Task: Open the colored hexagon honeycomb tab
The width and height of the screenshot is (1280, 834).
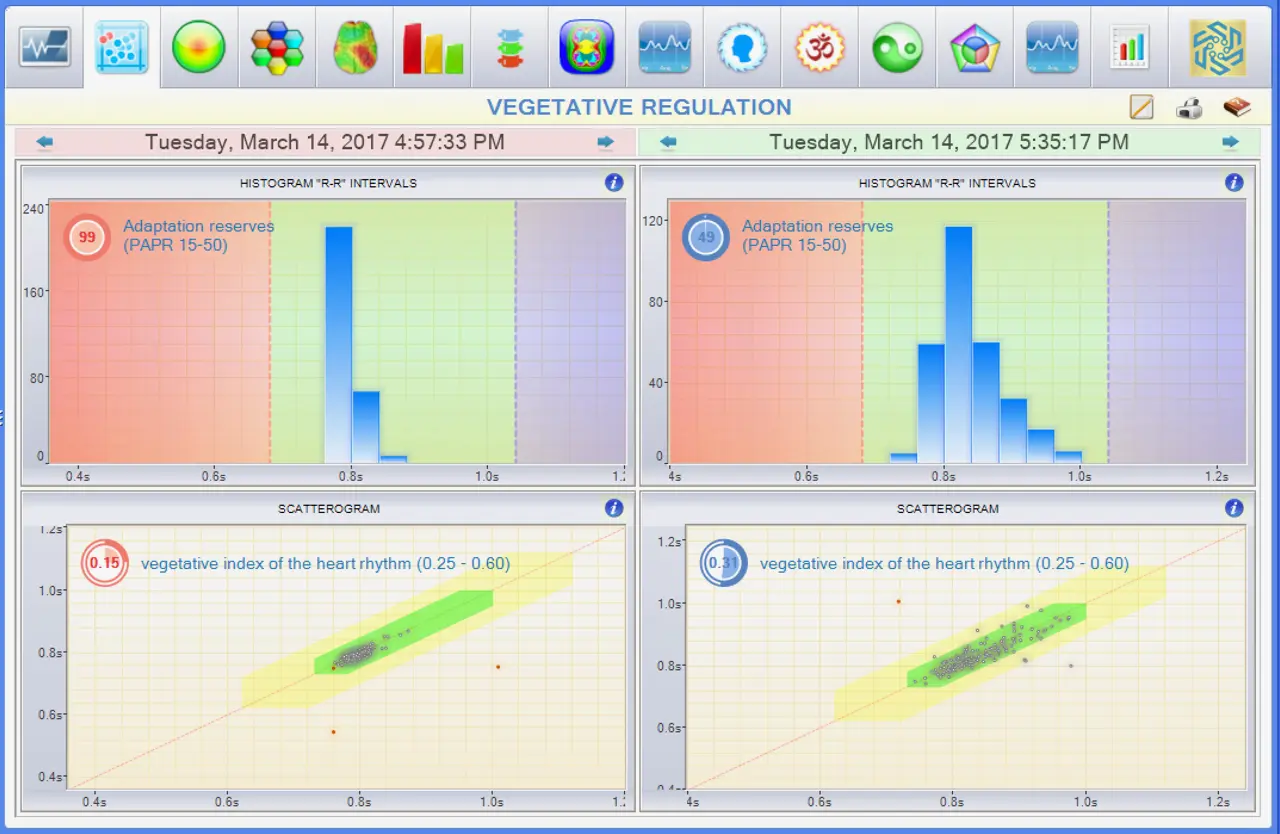Action: (x=276, y=47)
